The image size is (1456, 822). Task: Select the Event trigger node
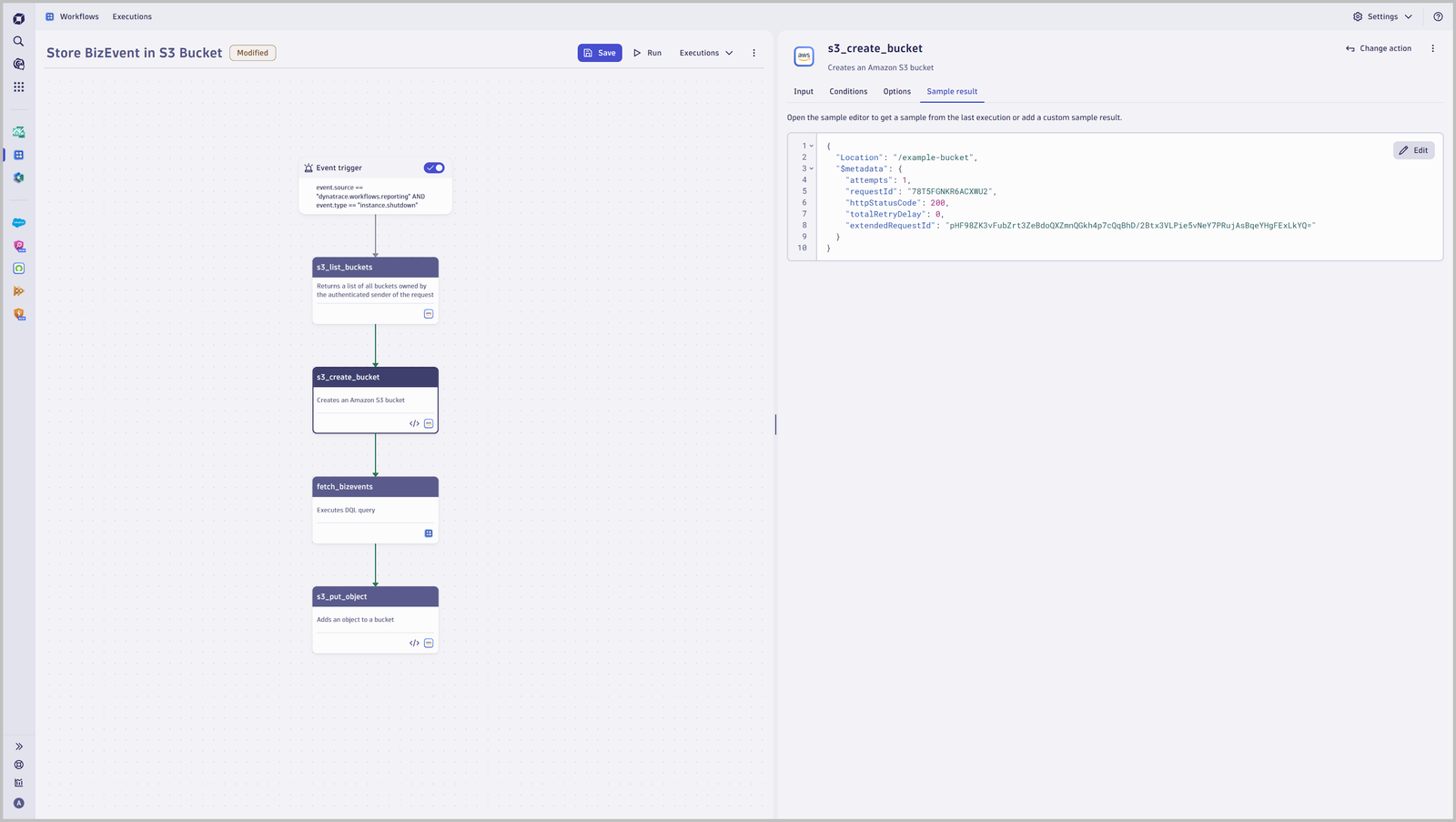[375, 187]
